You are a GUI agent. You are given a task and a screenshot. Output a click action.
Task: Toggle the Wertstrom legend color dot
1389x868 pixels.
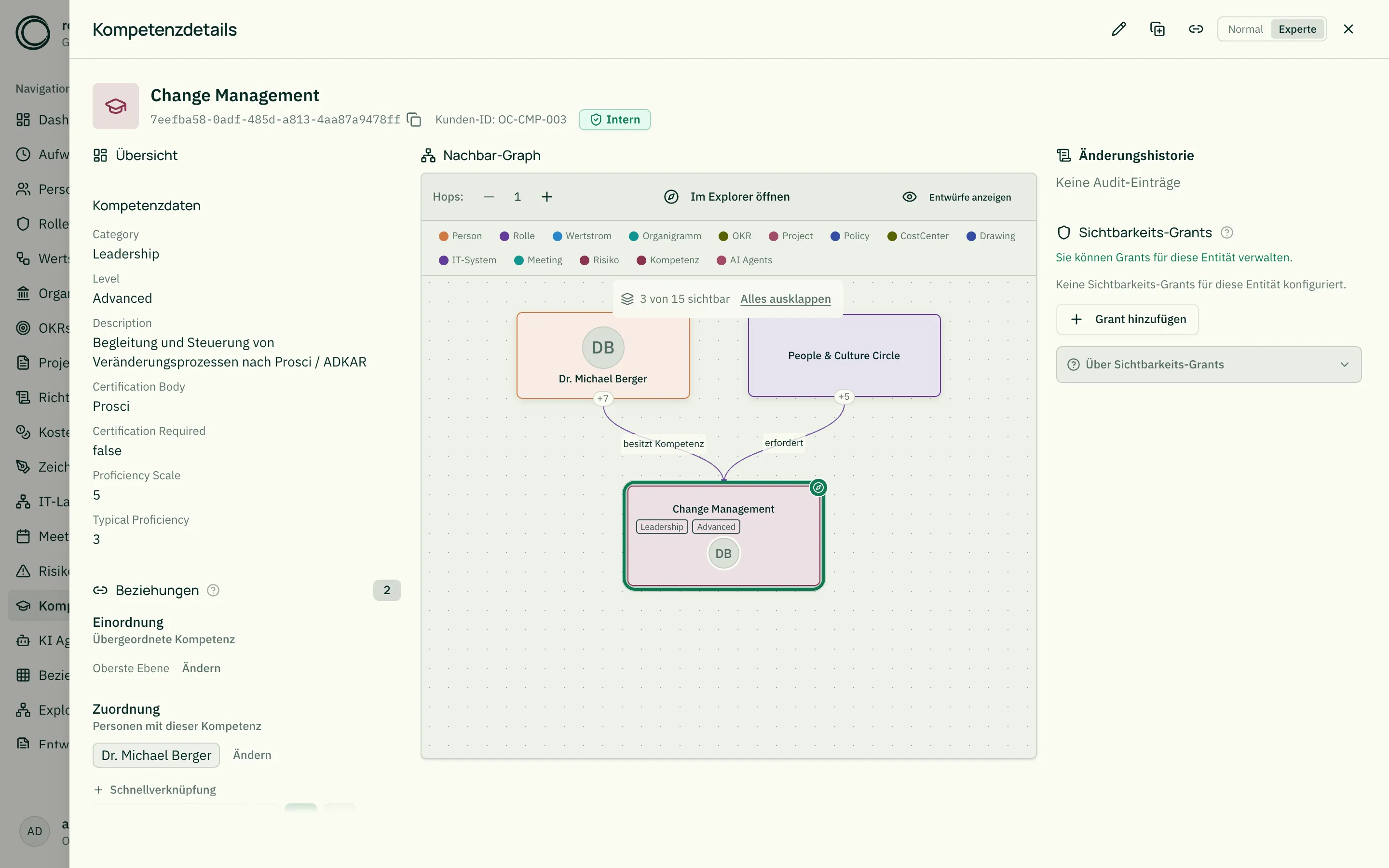[x=557, y=236]
